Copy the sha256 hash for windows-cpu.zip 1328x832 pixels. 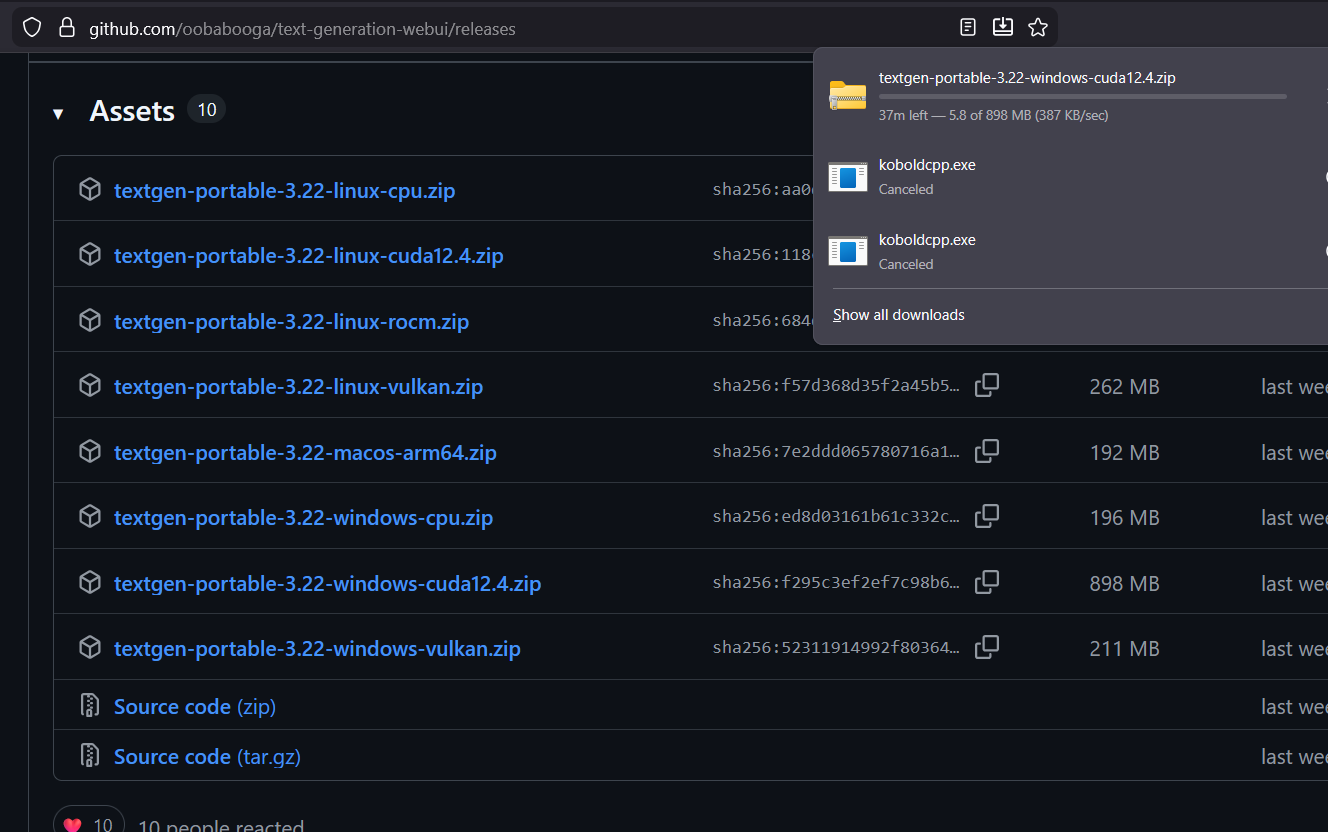pyautogui.click(x=987, y=516)
